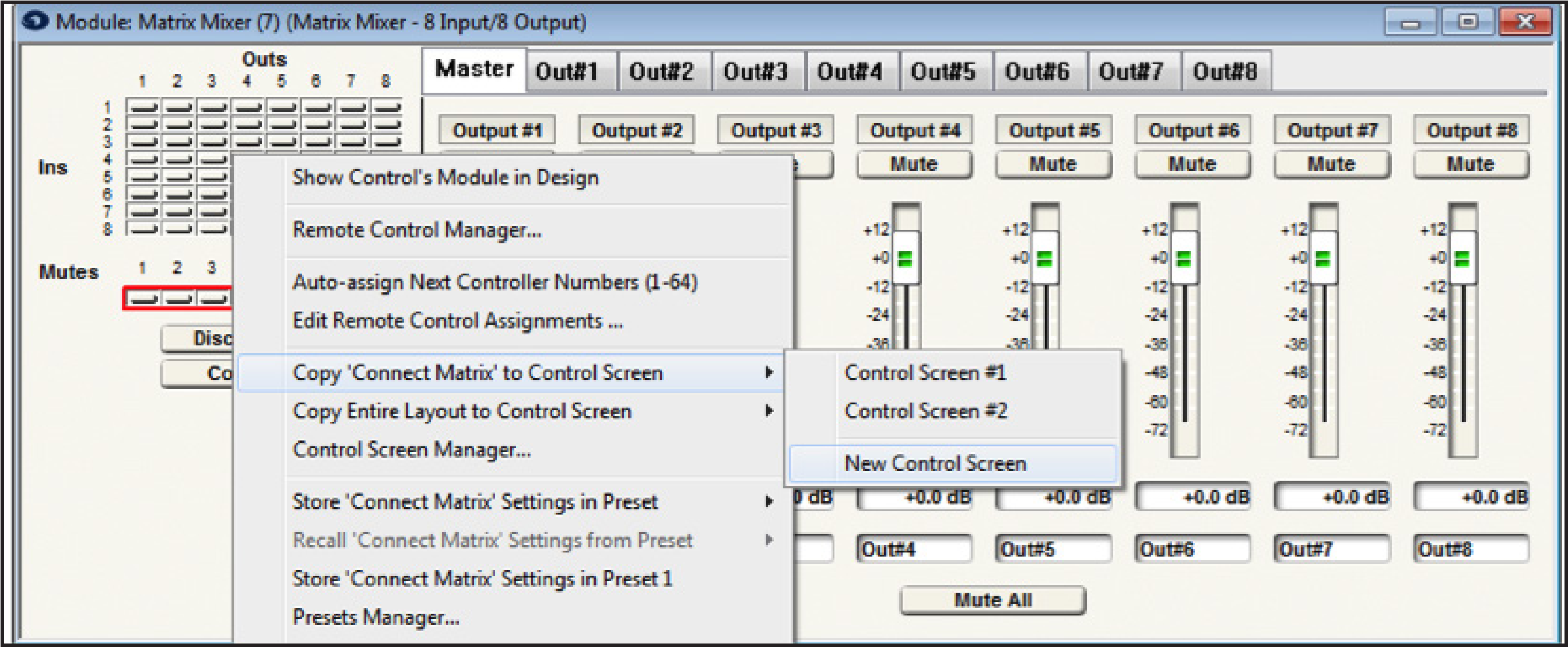The width and height of the screenshot is (1568, 647).
Task: Select Control Screen #1 in submenu
Action: (x=925, y=372)
